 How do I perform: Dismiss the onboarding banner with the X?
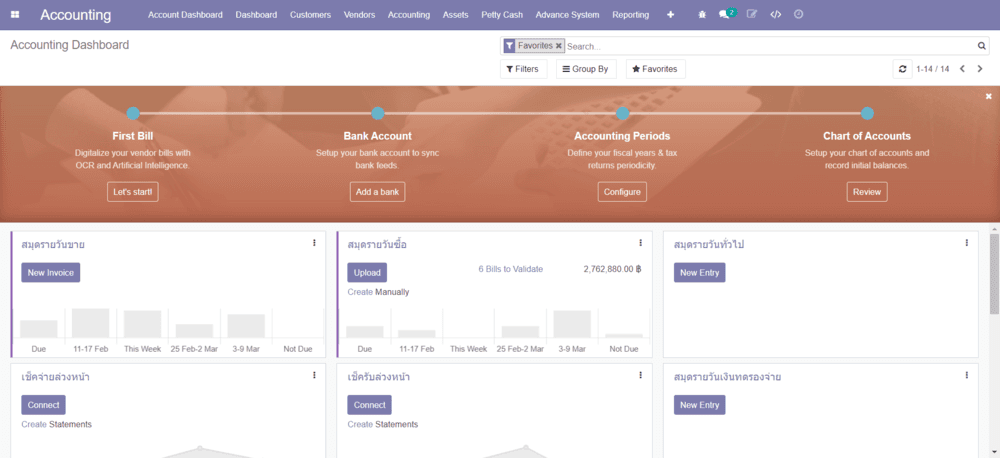pyautogui.click(x=989, y=96)
